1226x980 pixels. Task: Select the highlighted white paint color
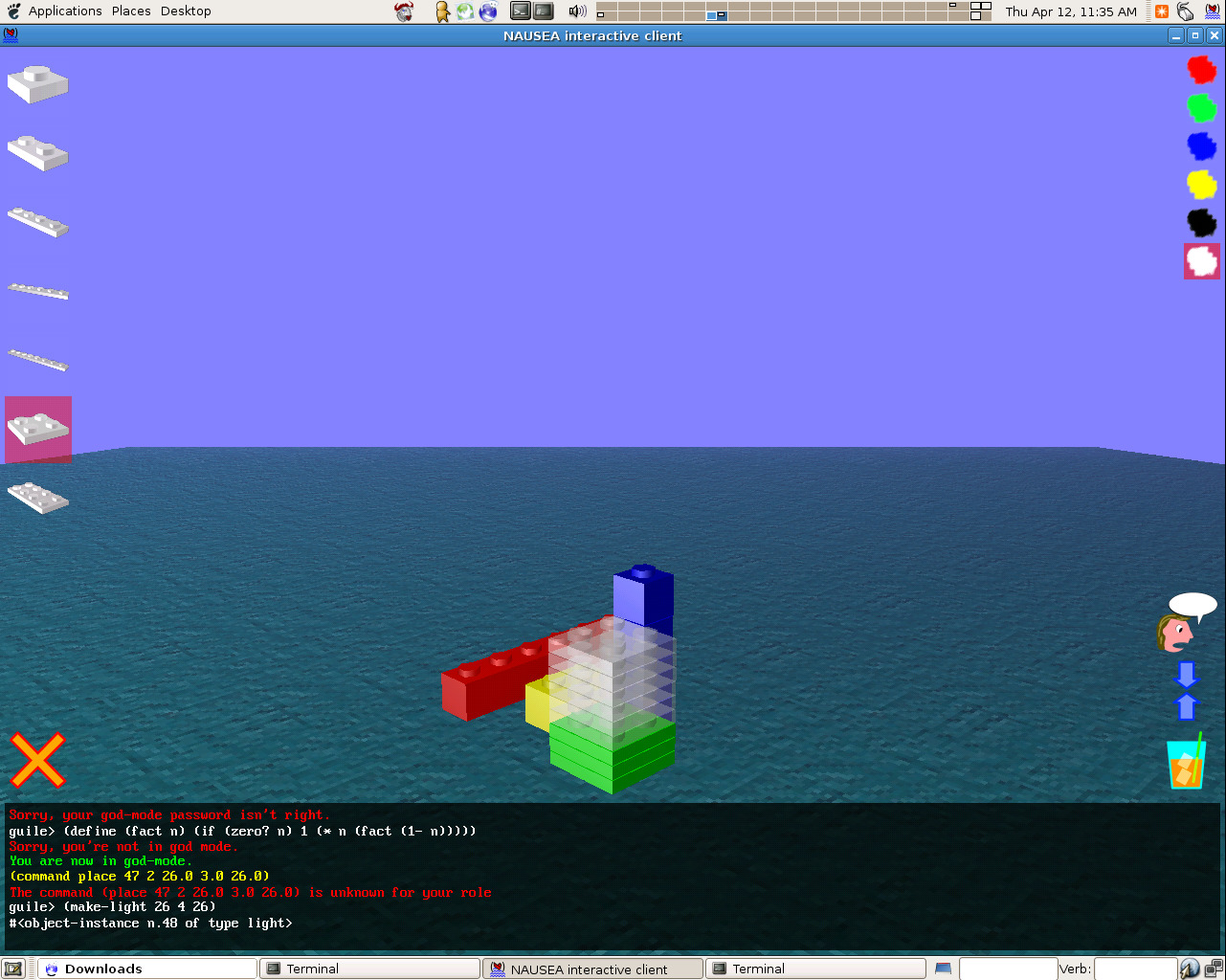pyautogui.click(x=1202, y=261)
